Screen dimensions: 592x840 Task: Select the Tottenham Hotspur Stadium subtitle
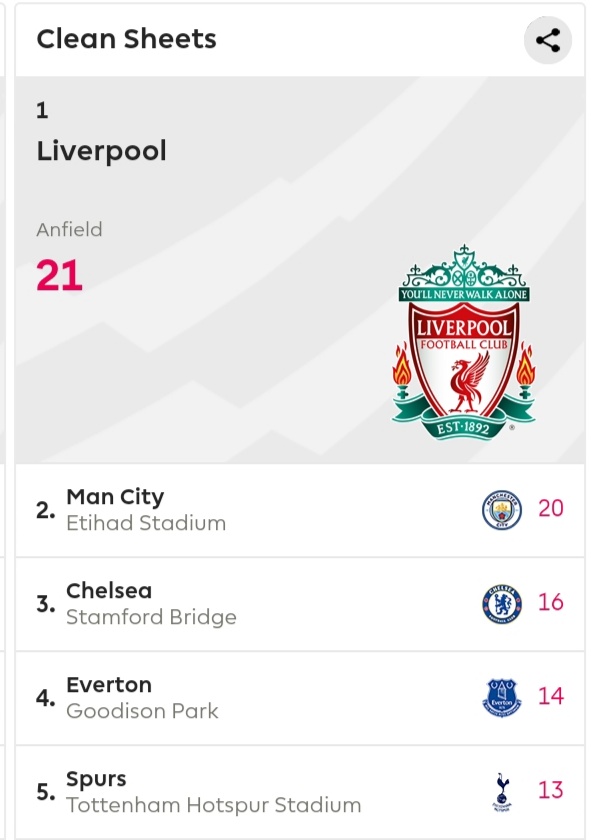(x=214, y=805)
